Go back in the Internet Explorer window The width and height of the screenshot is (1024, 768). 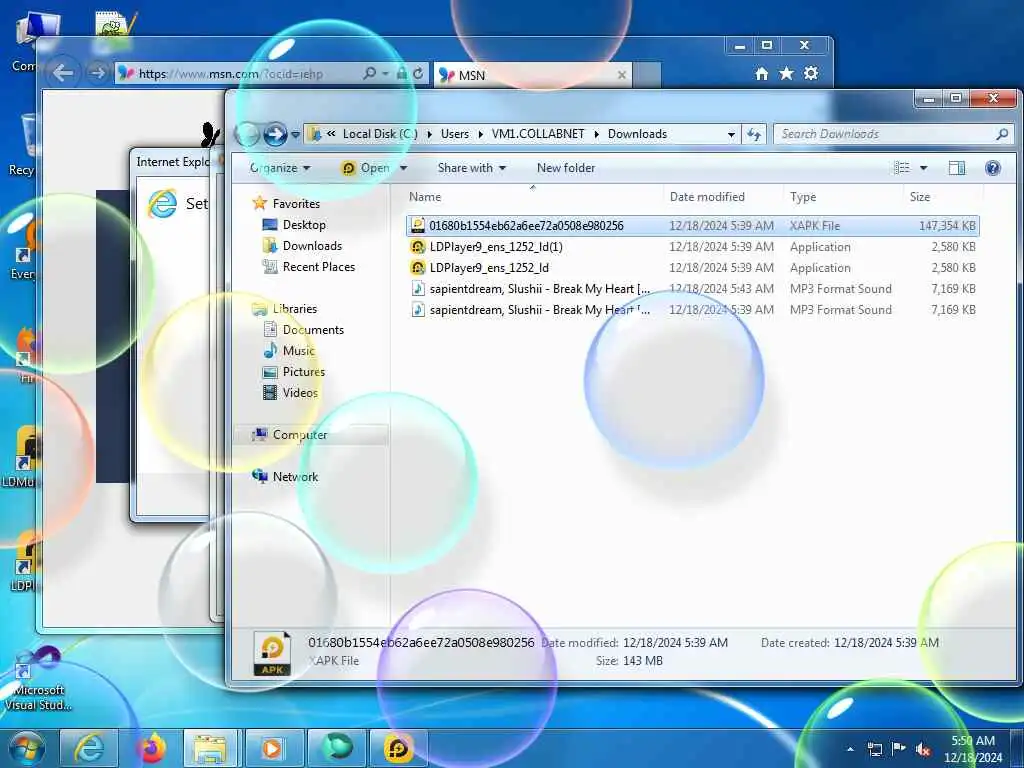click(63, 73)
